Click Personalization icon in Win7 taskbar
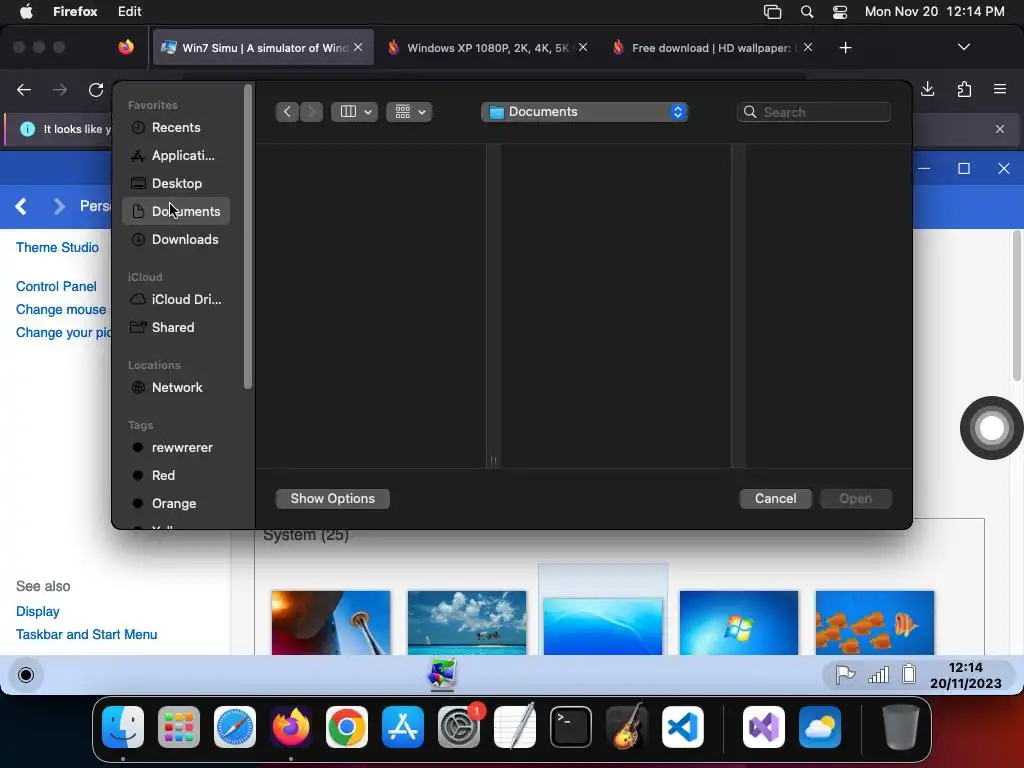1024x768 pixels. (442, 675)
